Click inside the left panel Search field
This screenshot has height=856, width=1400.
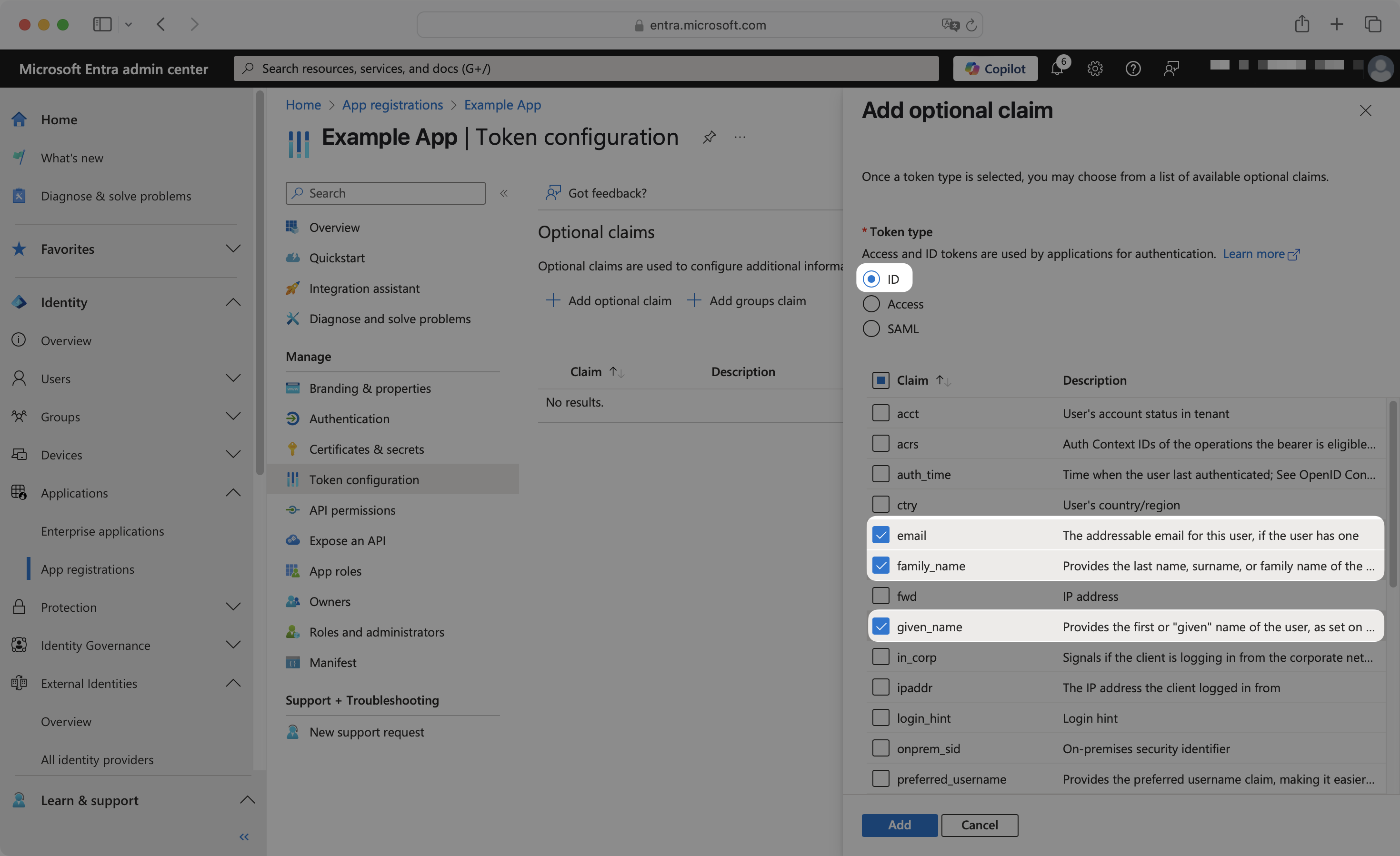(386, 193)
